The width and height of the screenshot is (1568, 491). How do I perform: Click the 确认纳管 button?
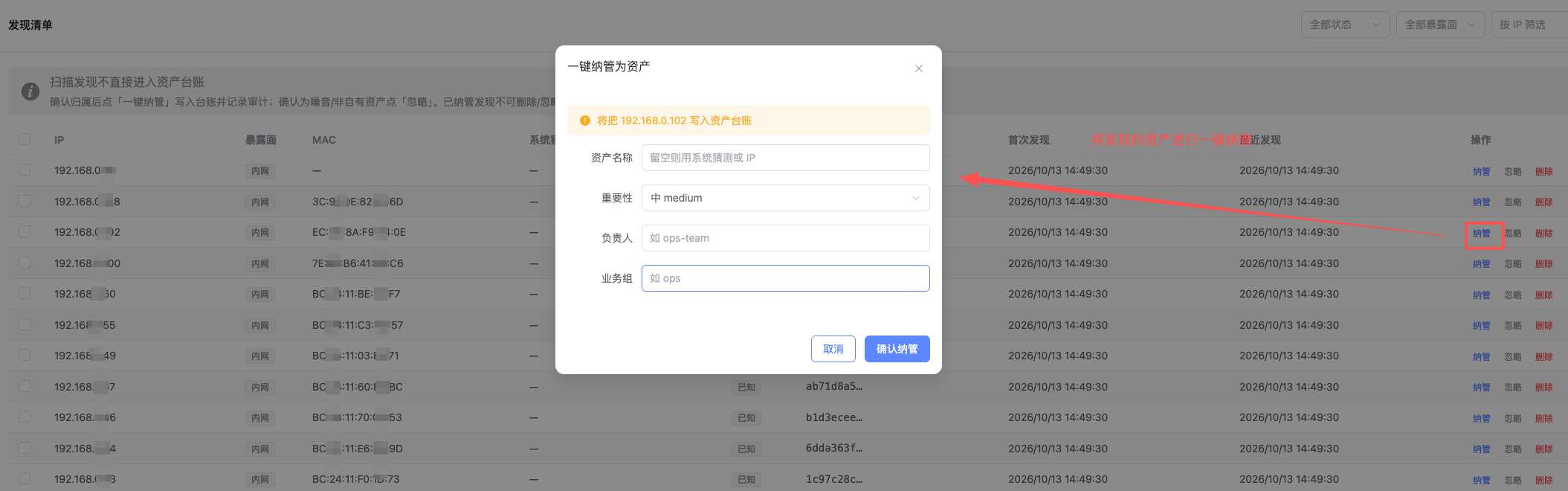pyautogui.click(x=897, y=349)
